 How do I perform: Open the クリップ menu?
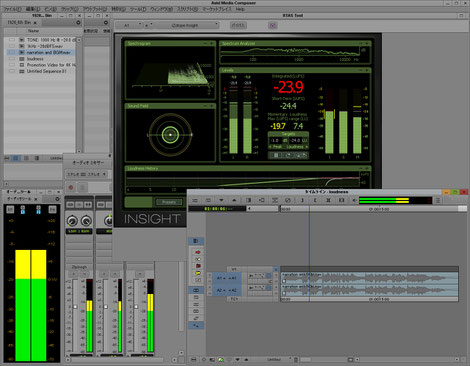pyautogui.click(x=70, y=9)
